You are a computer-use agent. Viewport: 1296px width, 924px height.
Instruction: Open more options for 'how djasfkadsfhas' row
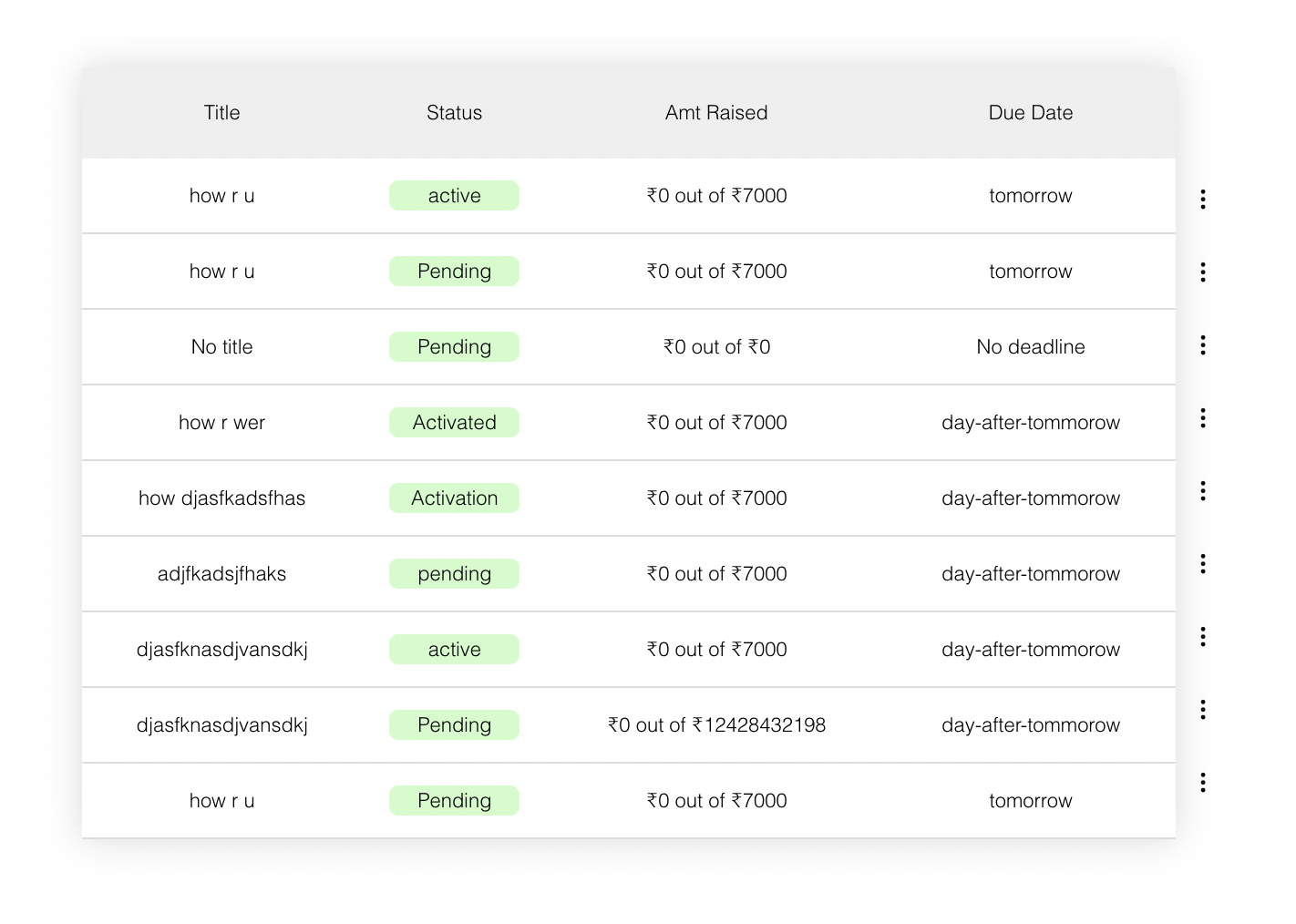click(x=1203, y=490)
